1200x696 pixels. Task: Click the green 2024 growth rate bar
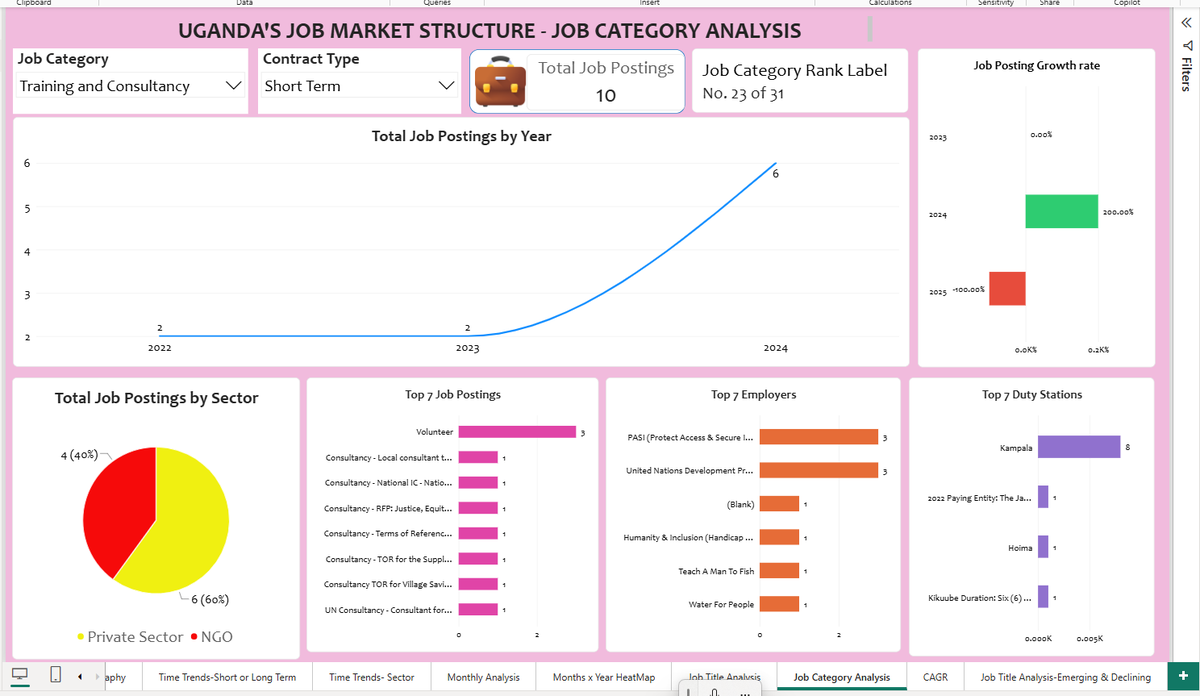click(x=1061, y=211)
